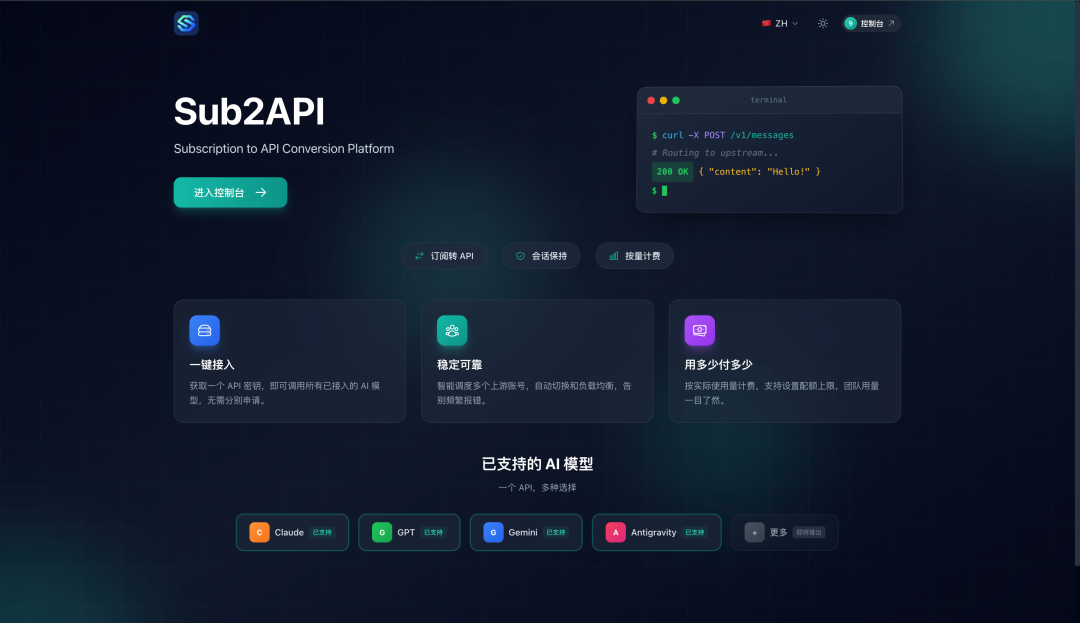The width and height of the screenshot is (1080, 623).
Task: Click the green GPT G icon
Action: [x=382, y=532]
